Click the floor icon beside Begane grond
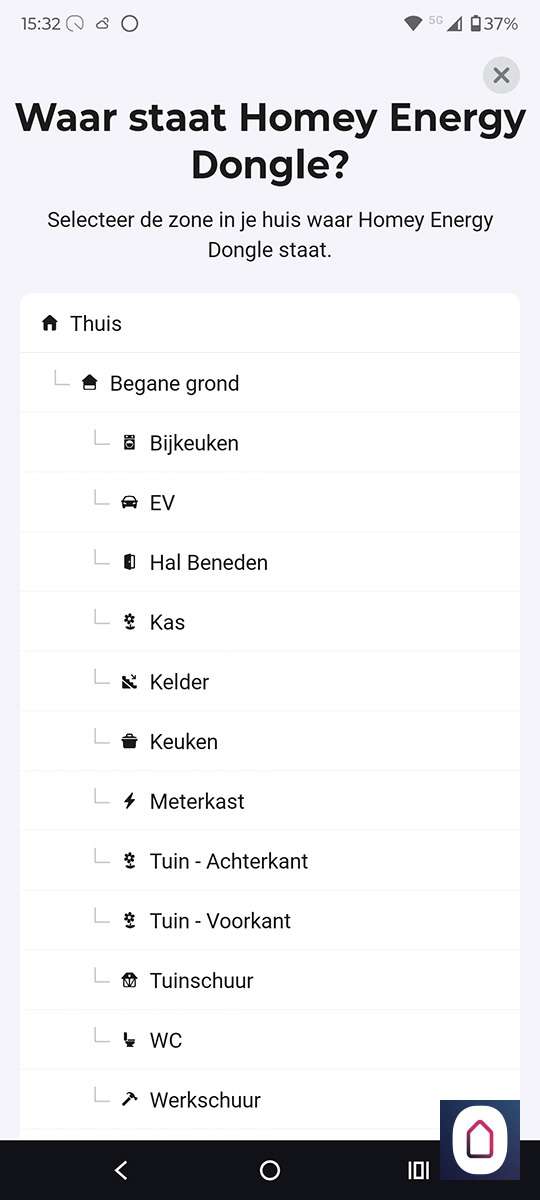Image resolution: width=540 pixels, height=1200 pixels. (x=89, y=383)
